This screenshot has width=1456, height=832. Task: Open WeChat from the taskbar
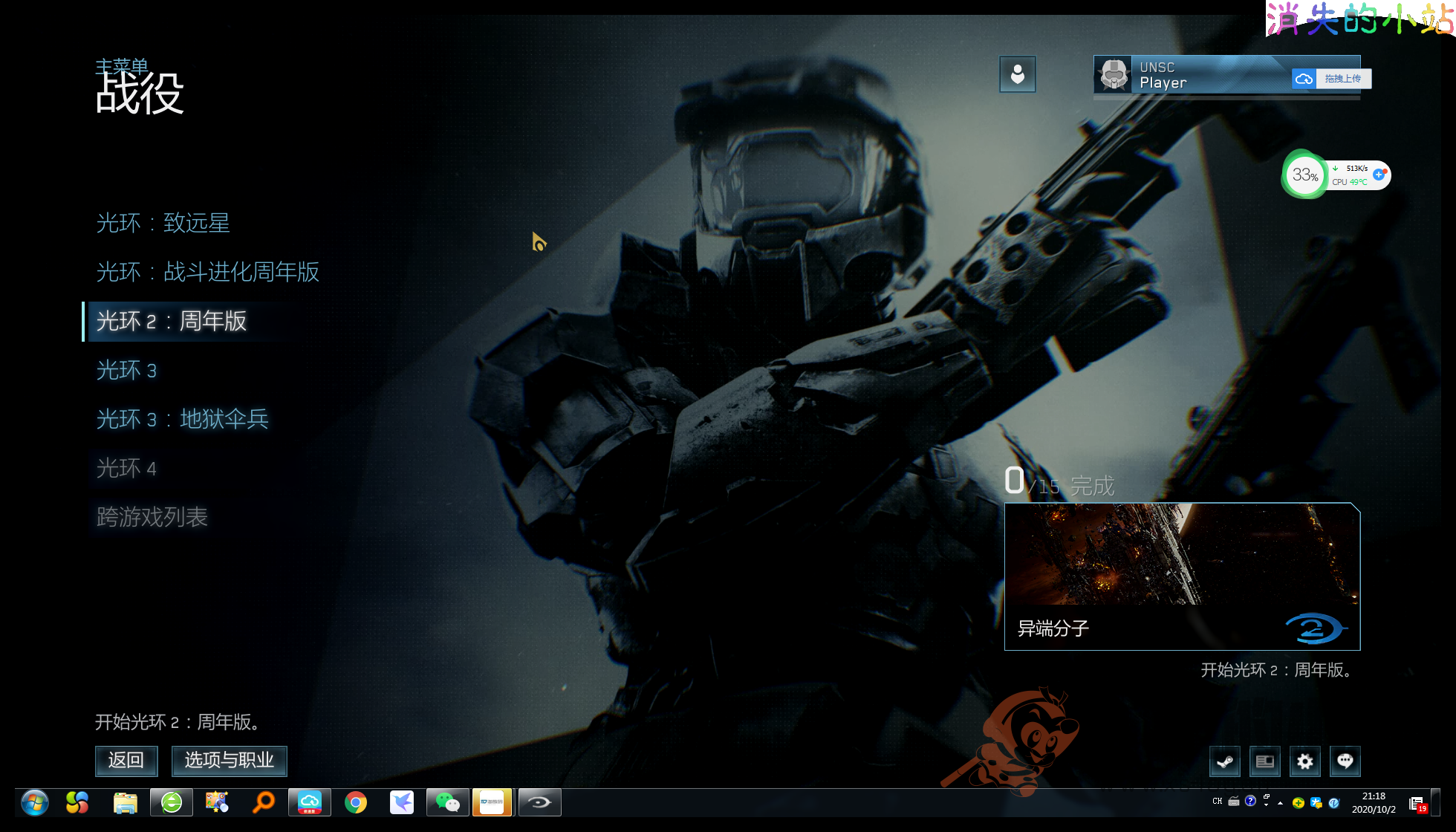tap(447, 802)
